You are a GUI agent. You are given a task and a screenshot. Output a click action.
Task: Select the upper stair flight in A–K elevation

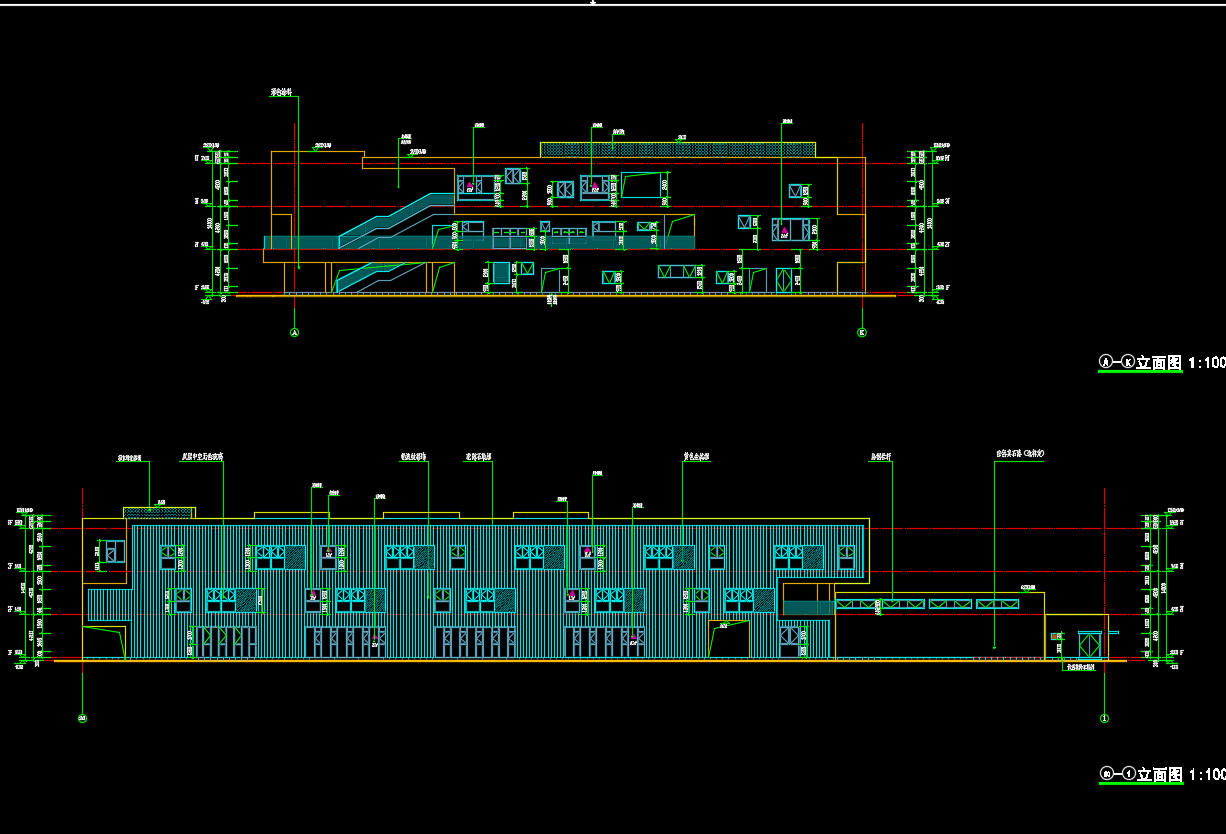[396, 220]
